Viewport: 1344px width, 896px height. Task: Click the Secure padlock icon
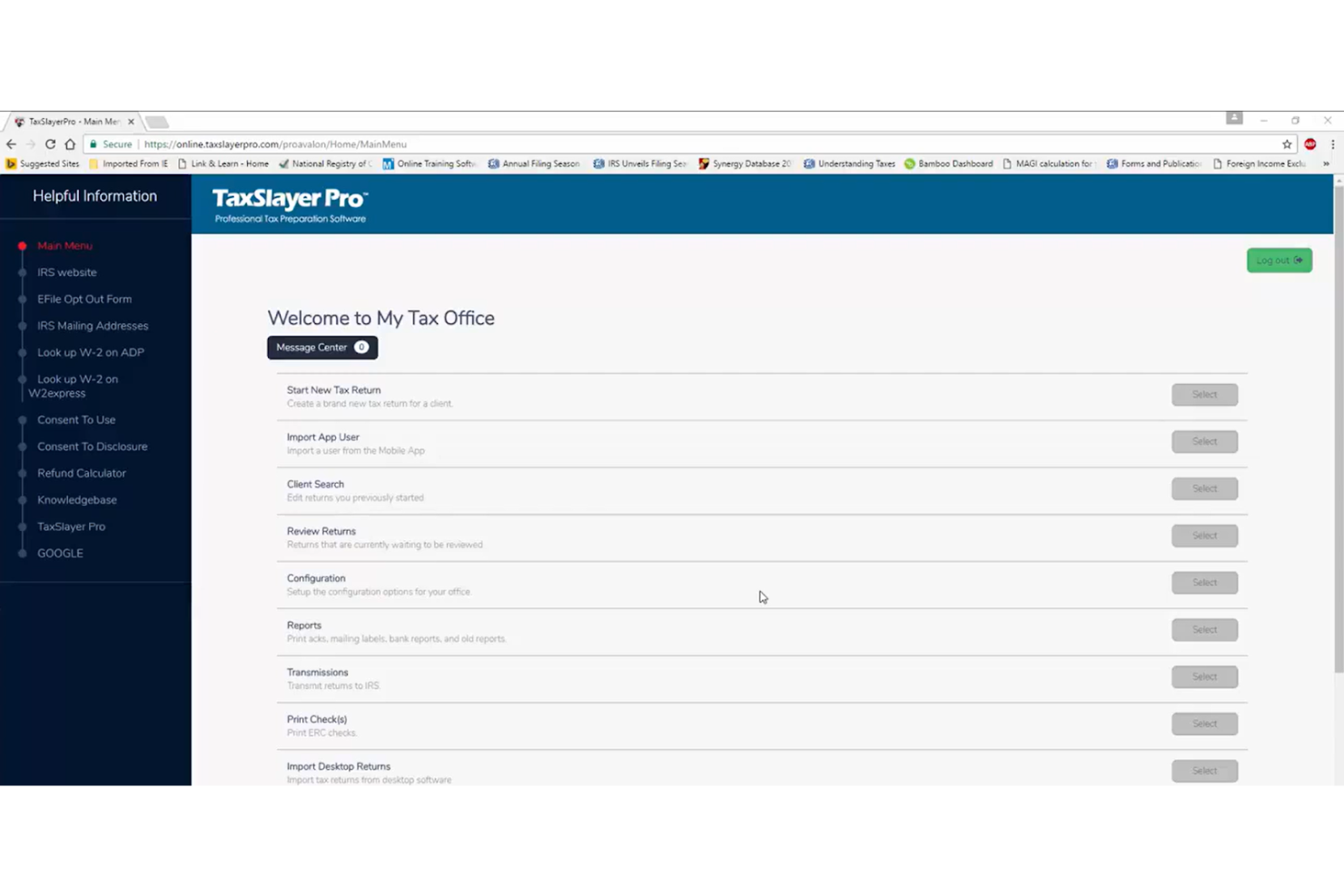(94, 143)
